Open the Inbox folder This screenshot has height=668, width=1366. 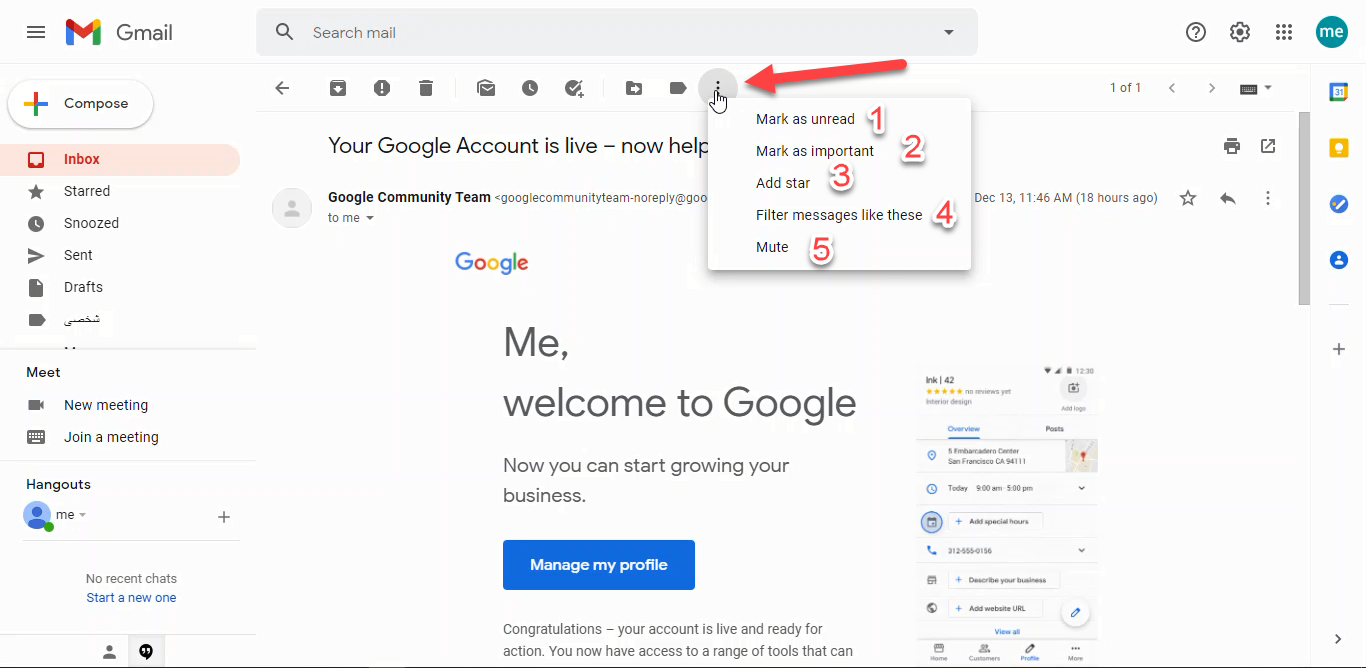120,159
